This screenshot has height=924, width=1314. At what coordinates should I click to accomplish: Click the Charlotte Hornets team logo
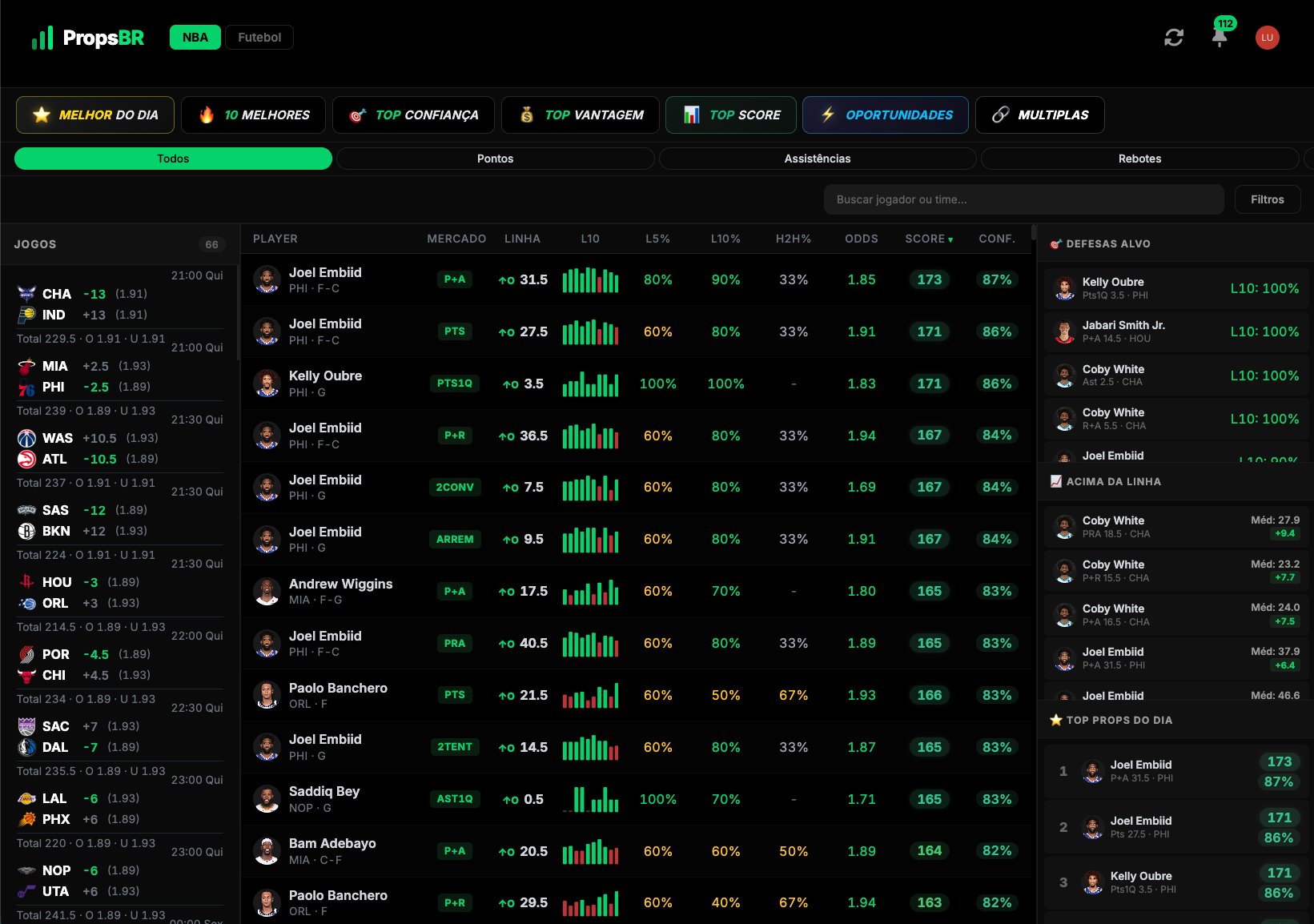tap(26, 294)
